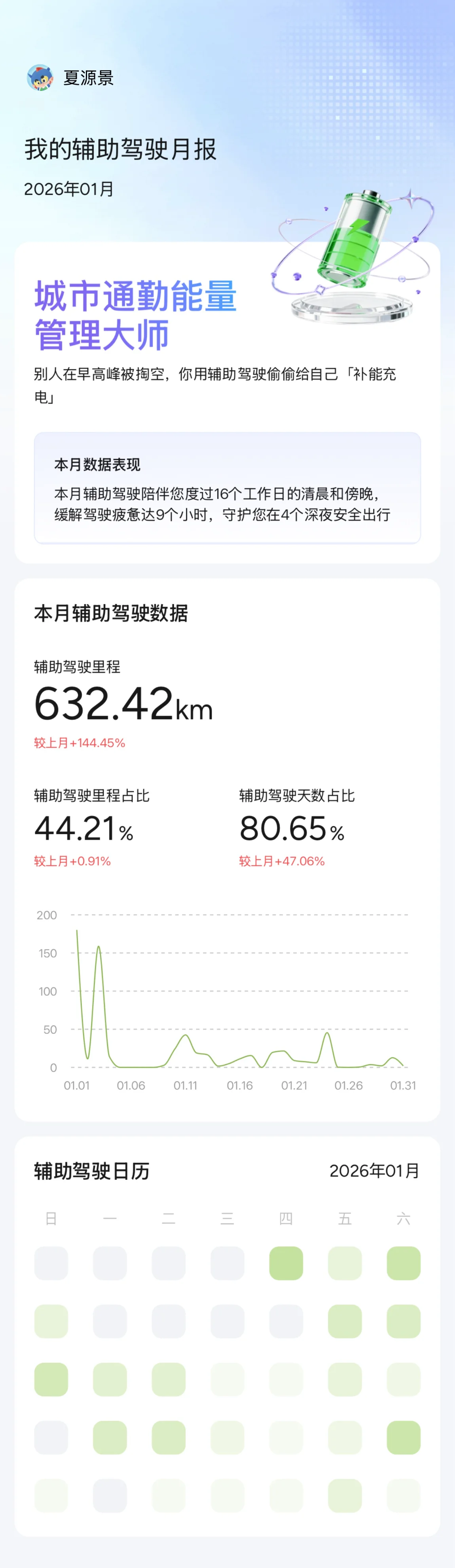
Task: Select the 44.21% mileage ratio figure
Action: (x=83, y=828)
